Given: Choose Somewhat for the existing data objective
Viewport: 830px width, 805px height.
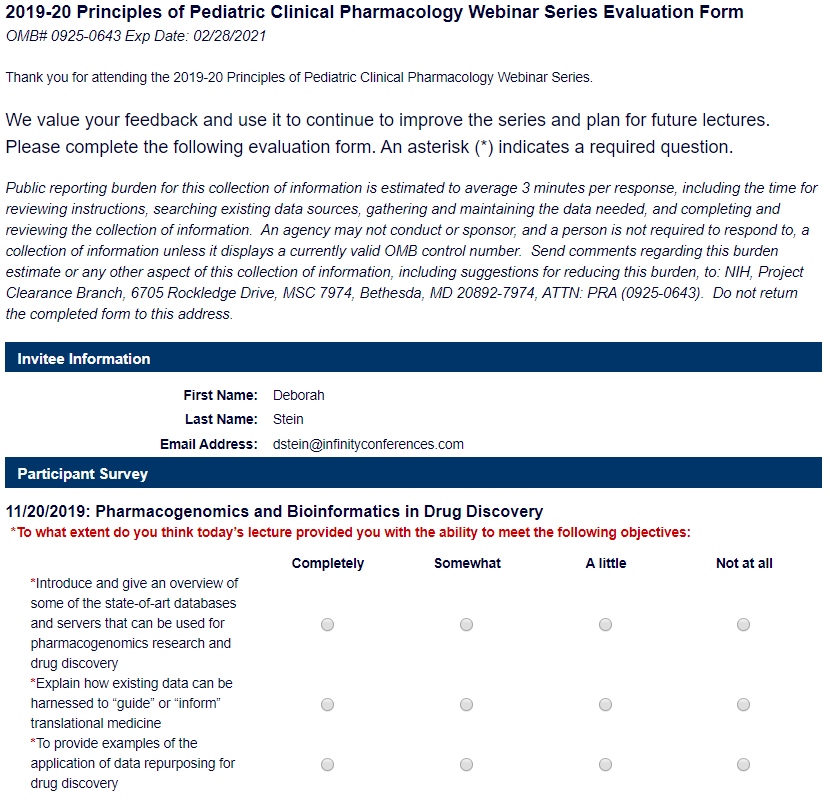Looking at the screenshot, I should tap(466, 704).
